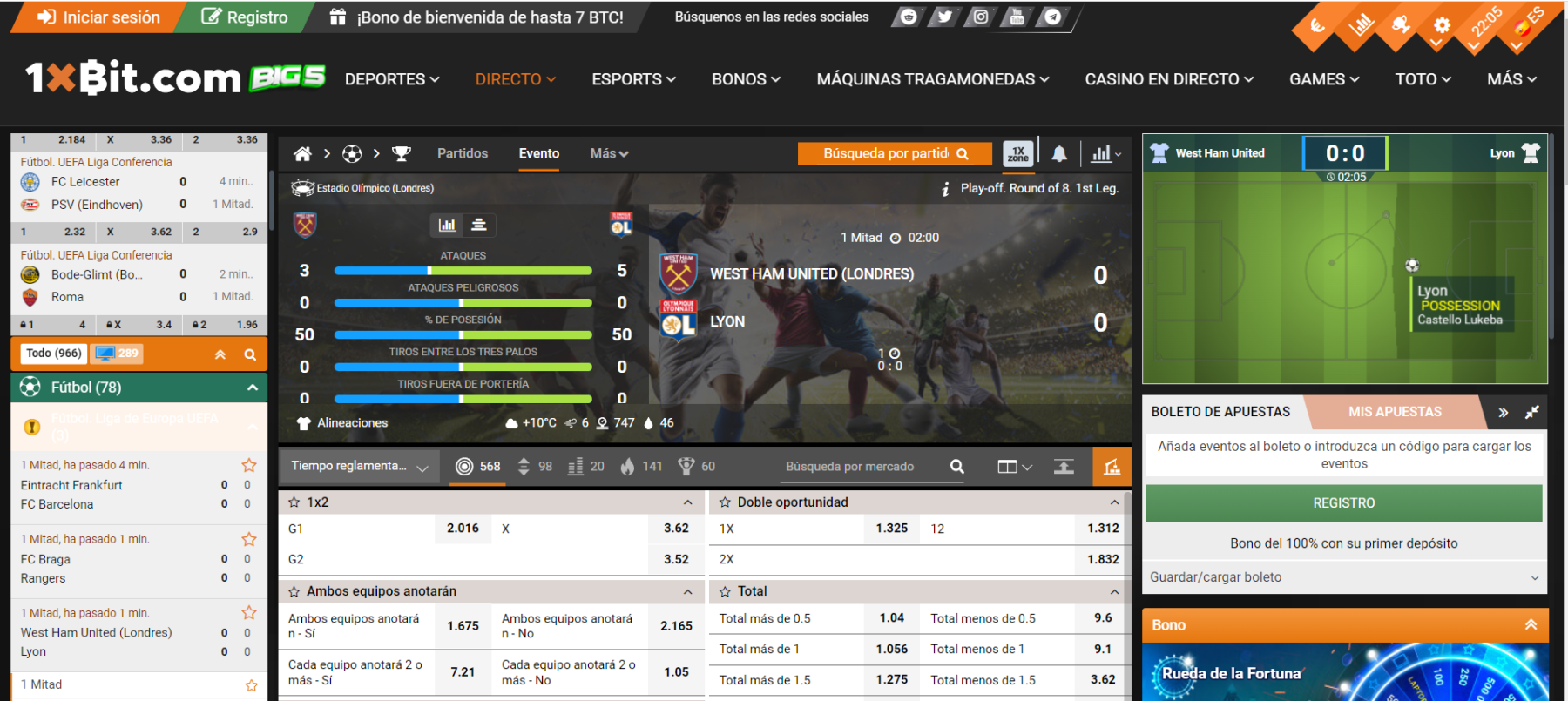Click the Iniciar sesión button
Screen dimensions: 1568x701
click(x=98, y=17)
